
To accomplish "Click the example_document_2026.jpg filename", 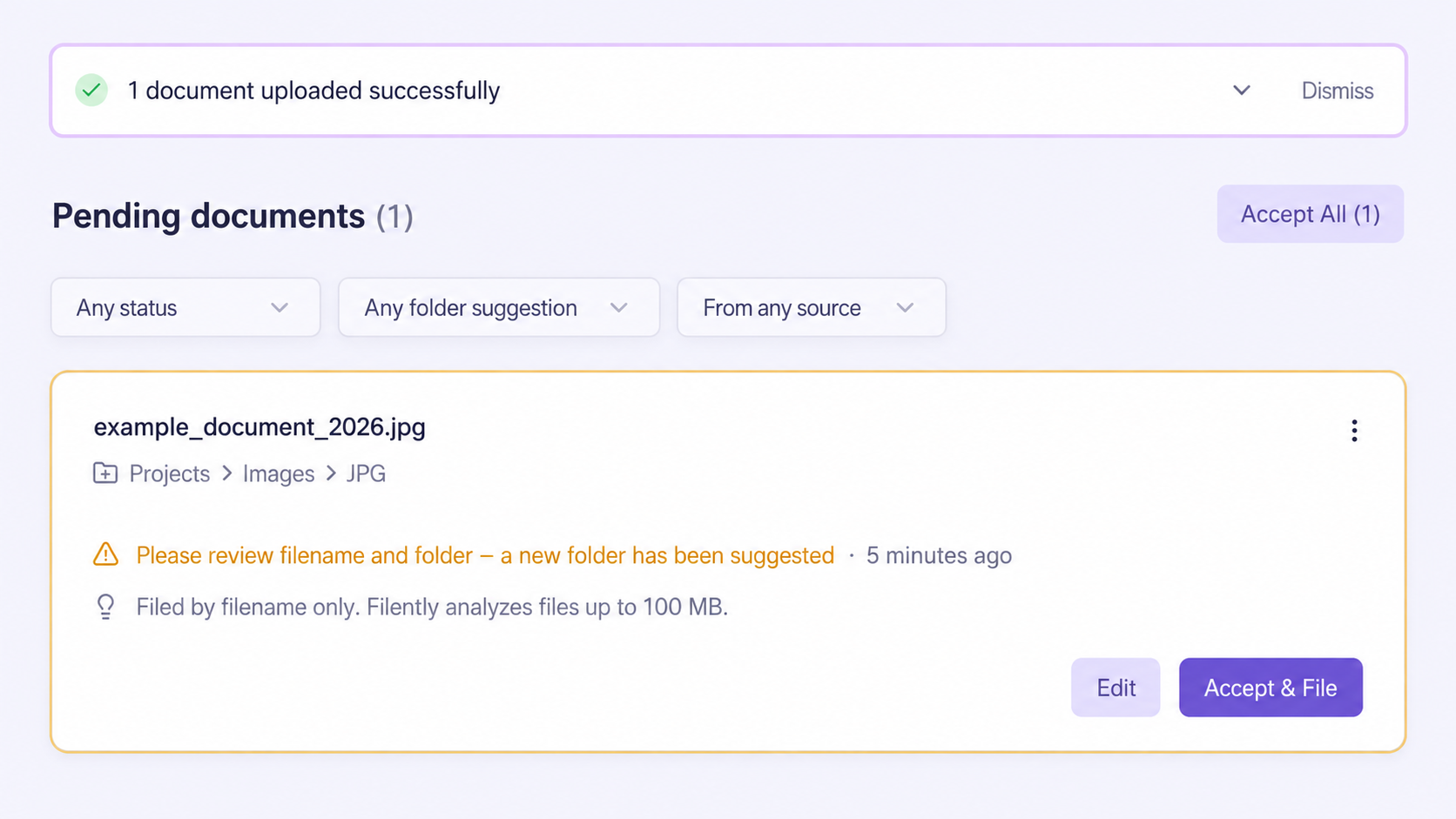I will [260, 427].
